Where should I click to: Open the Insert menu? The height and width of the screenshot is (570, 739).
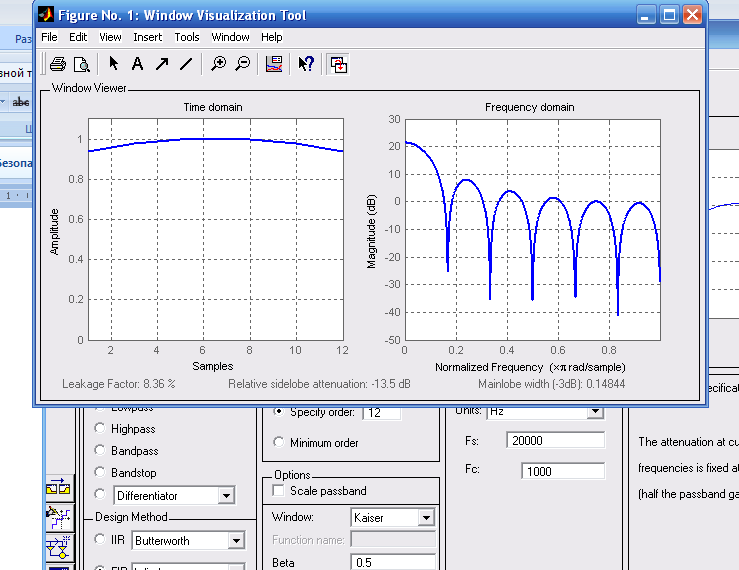tap(147, 37)
